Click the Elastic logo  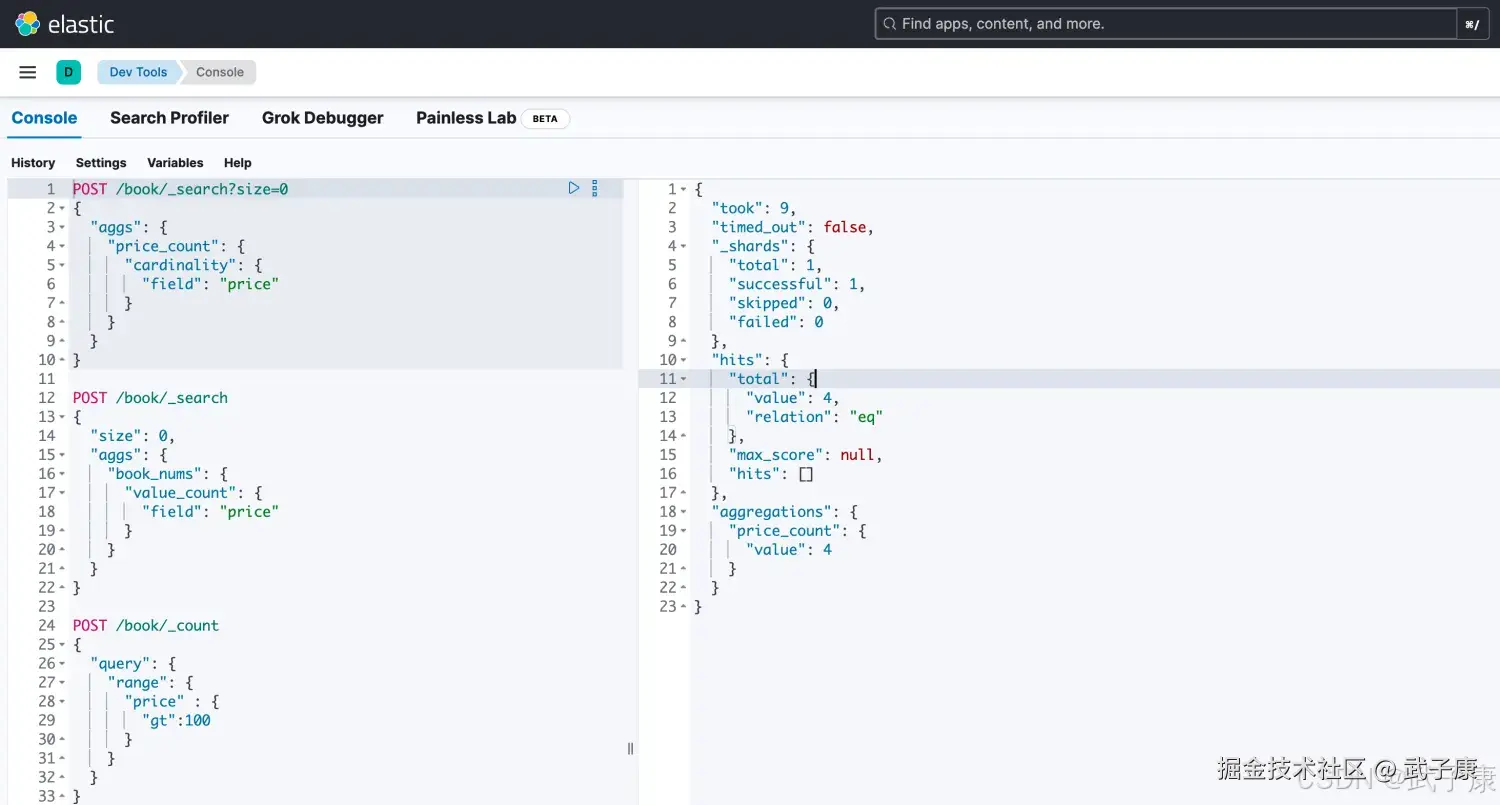[65, 24]
